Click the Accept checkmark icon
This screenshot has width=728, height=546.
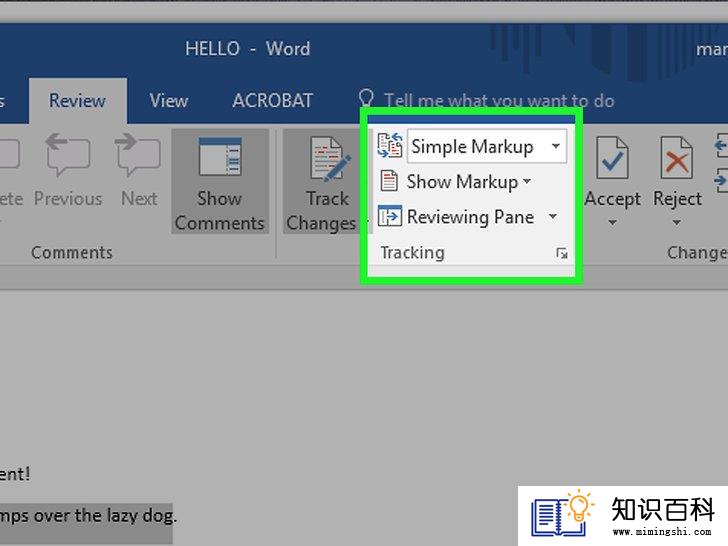click(612, 158)
